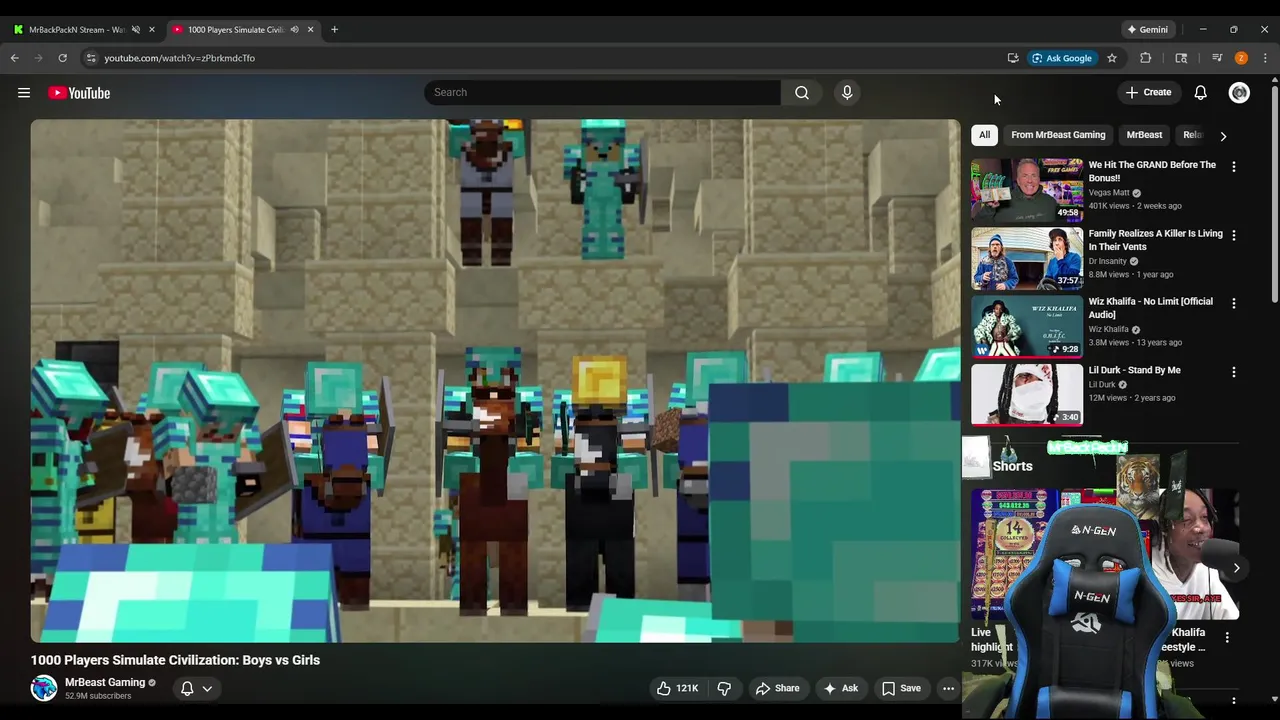Image resolution: width=1280 pixels, height=720 pixels.
Task: Open the side panel icon in toolbar
Action: [1181, 58]
